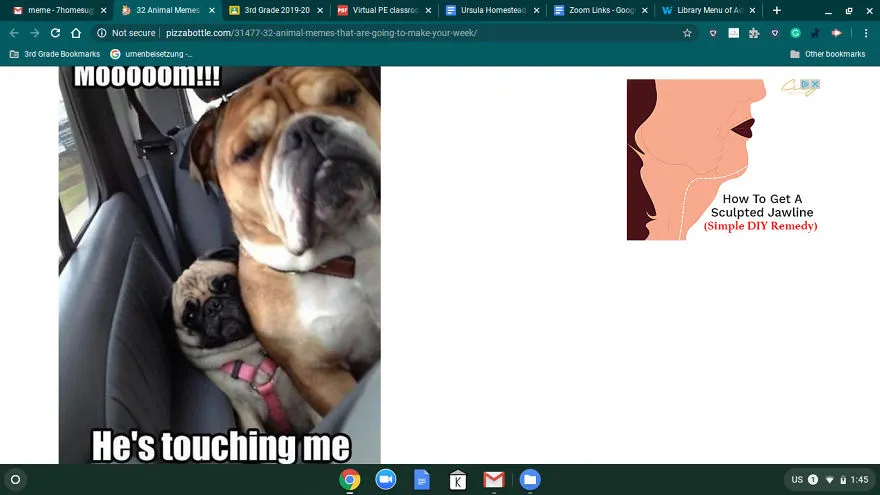Open the status tray showing 1:45
880x495 pixels.
829,479
